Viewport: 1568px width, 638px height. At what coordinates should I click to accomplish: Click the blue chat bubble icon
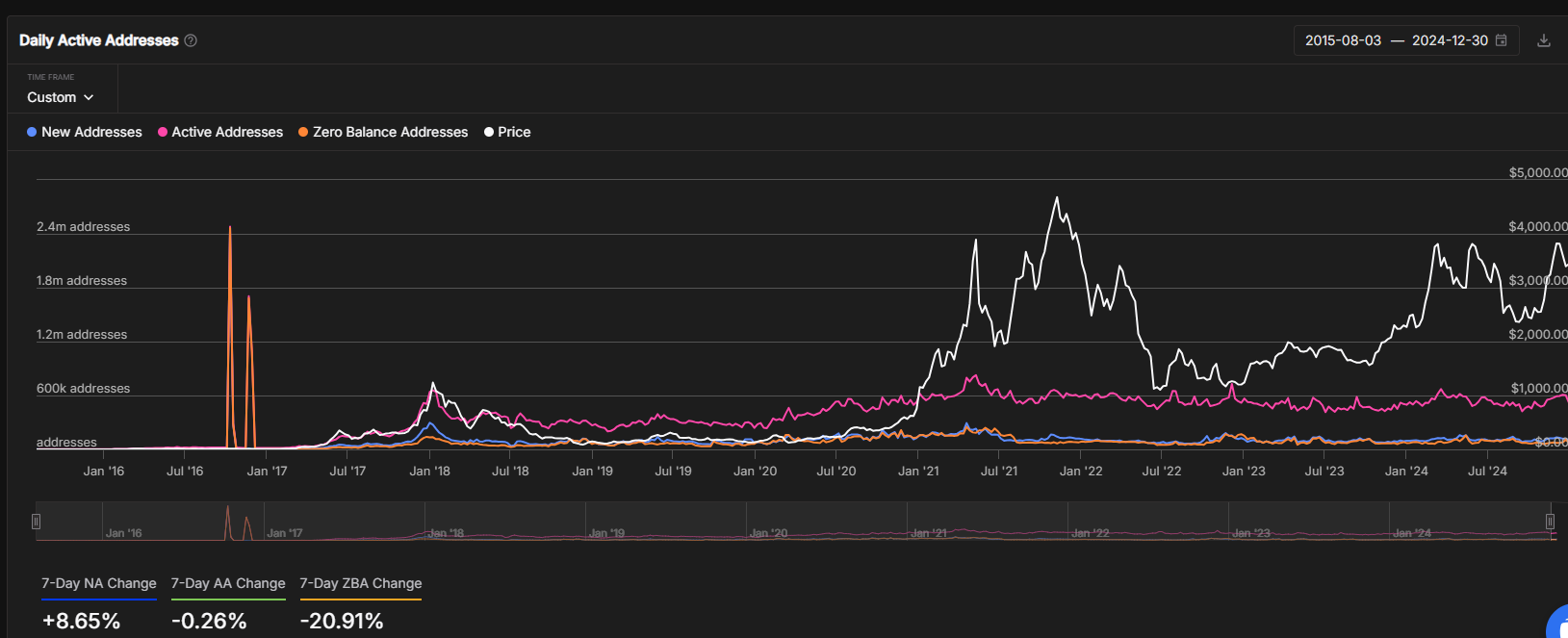1558,623
